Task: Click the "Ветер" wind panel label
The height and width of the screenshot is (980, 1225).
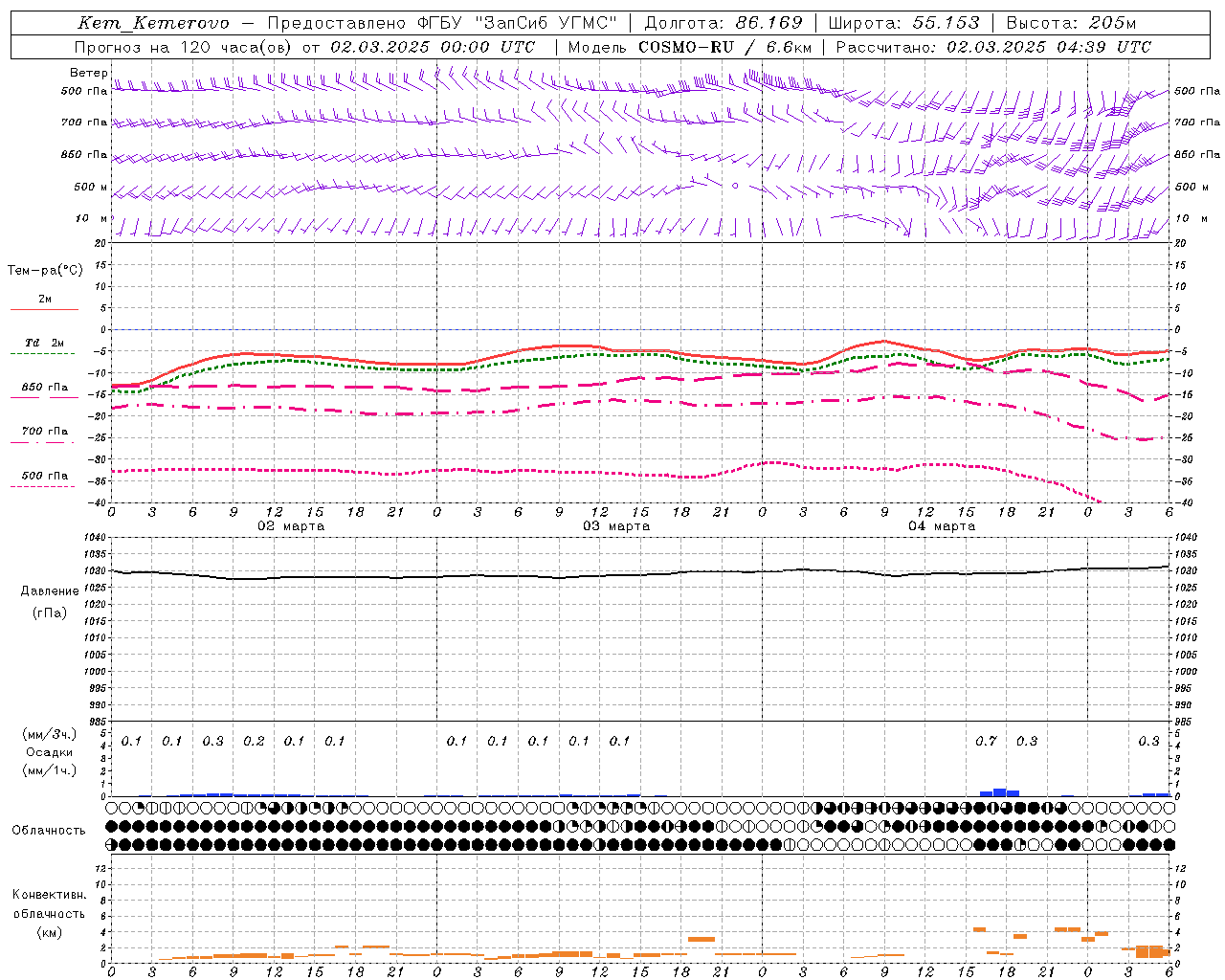Action: (89, 73)
